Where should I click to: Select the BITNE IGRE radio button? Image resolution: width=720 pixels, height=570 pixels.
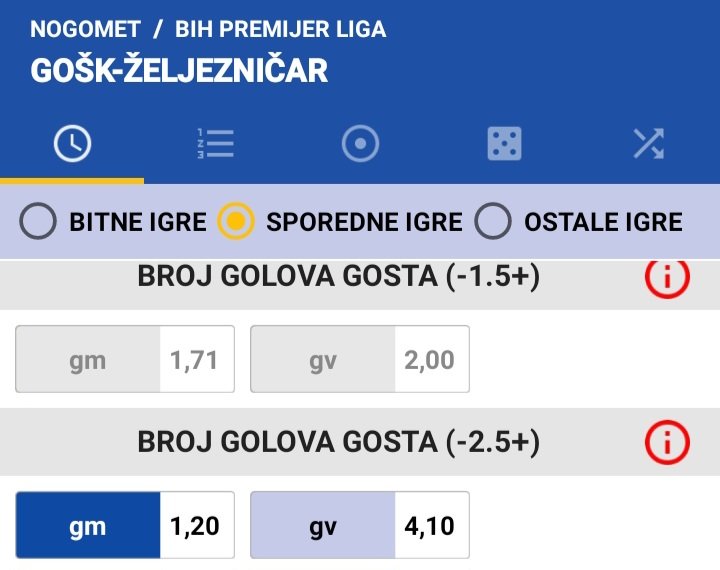(x=38, y=221)
